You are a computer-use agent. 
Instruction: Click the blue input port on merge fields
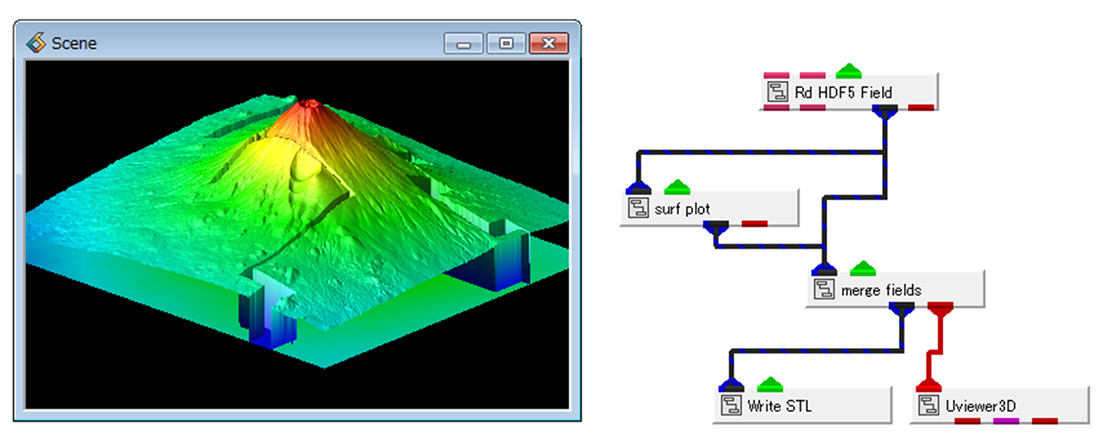[x=823, y=270]
